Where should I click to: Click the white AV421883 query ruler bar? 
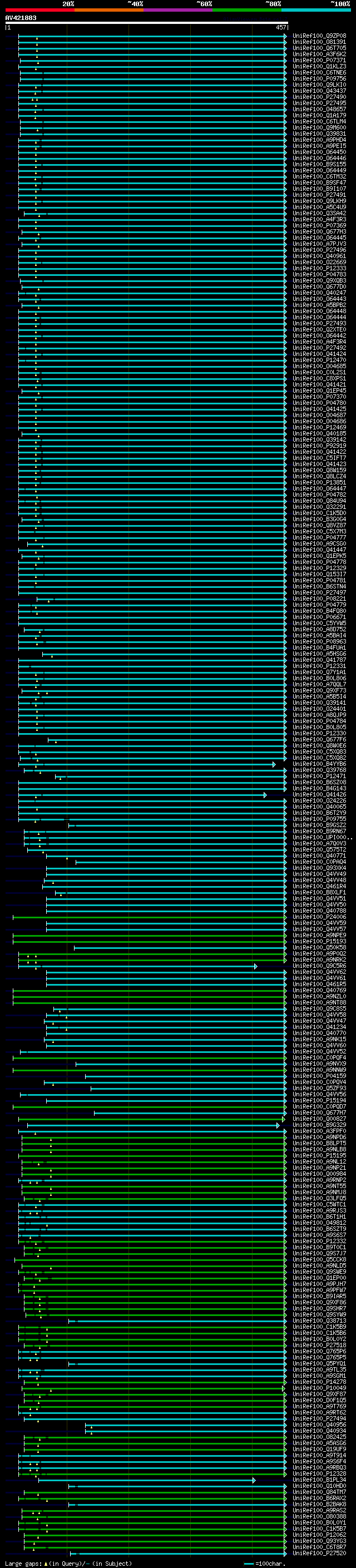pyautogui.click(x=146, y=23)
